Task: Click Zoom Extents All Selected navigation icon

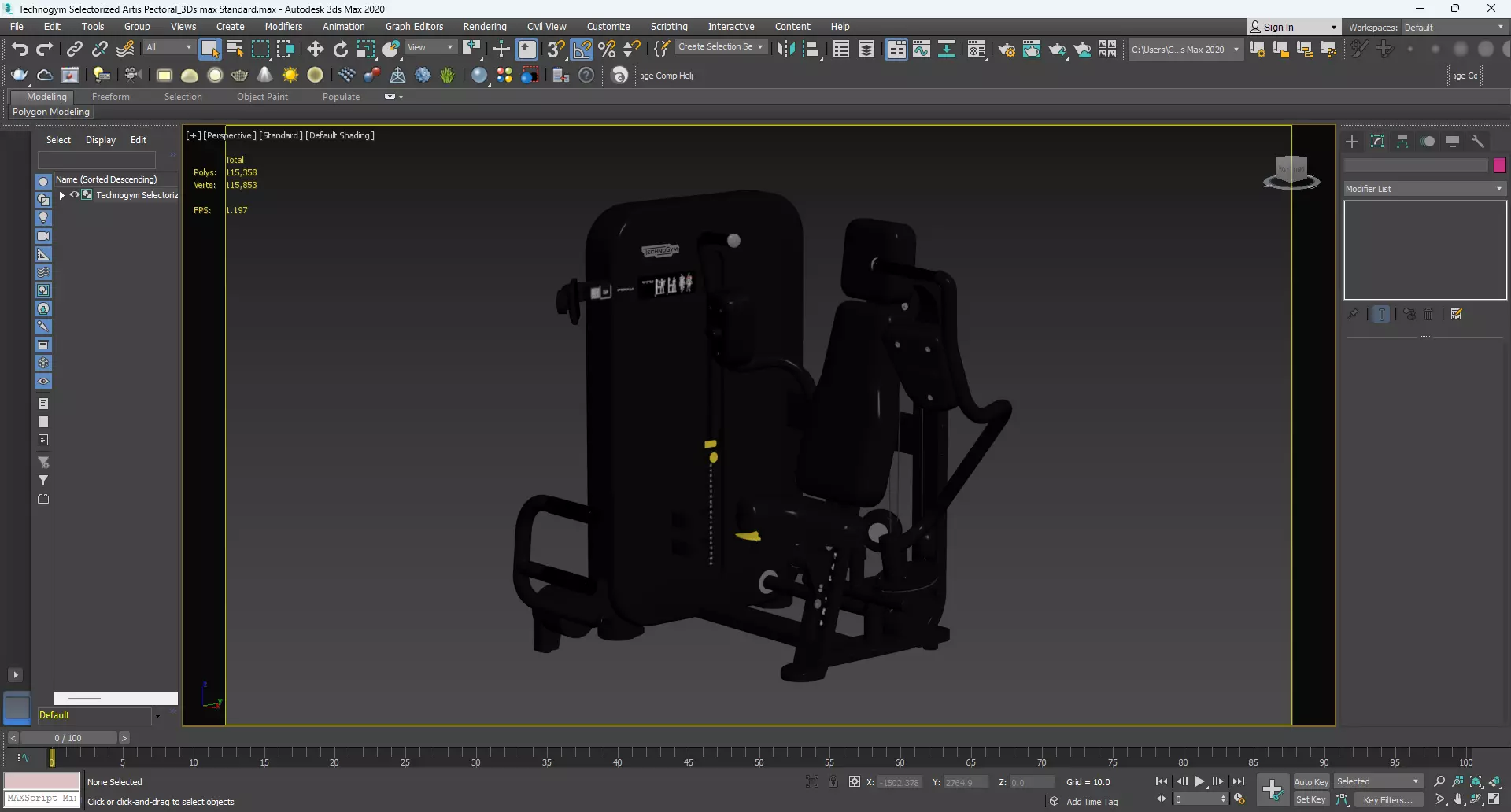Action: 1494,781
